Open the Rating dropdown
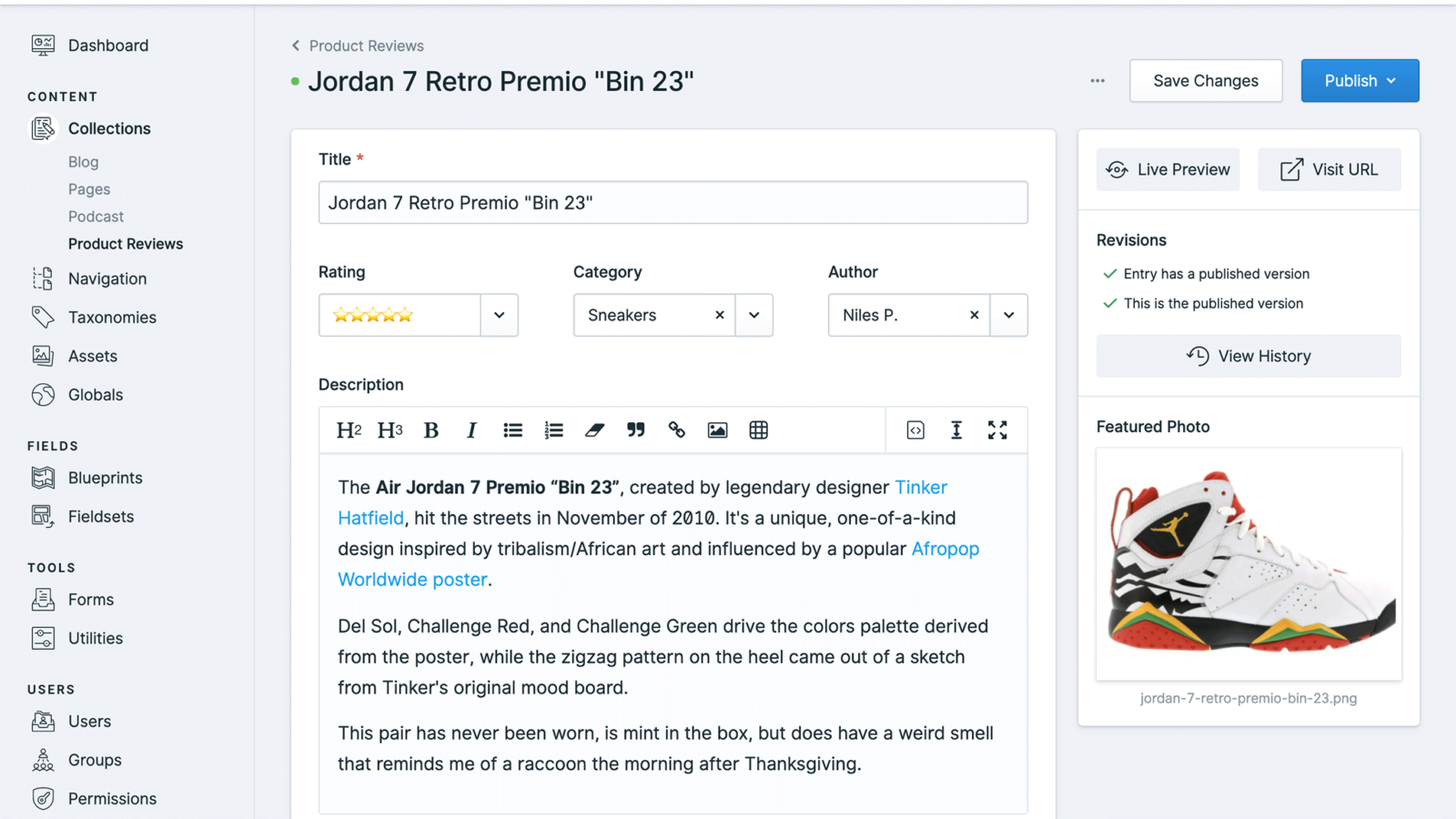 pos(499,315)
